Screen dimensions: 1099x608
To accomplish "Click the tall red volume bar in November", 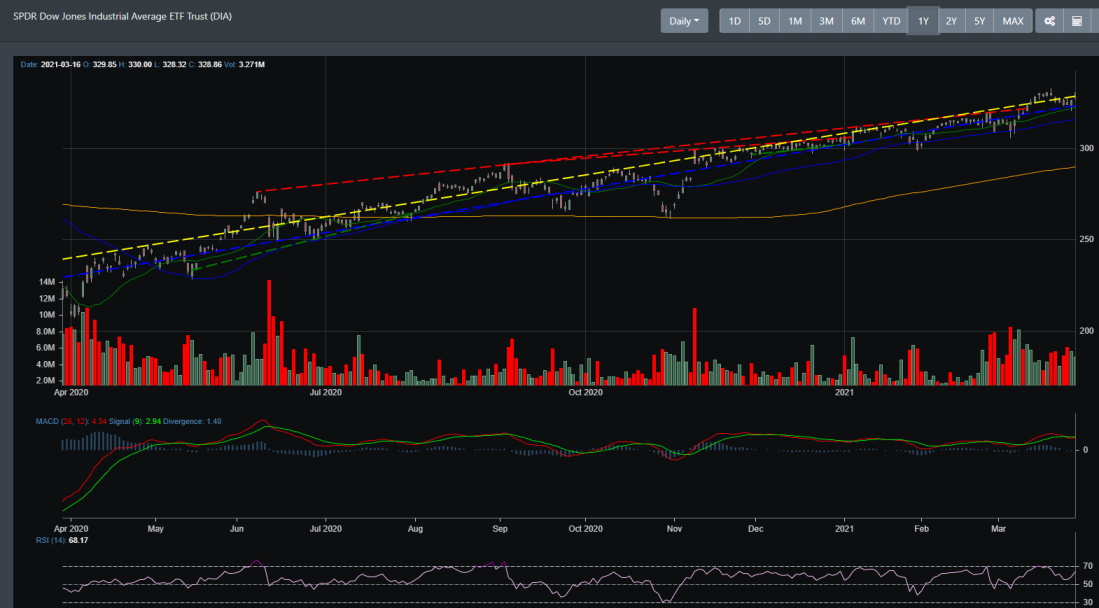I will [695, 346].
